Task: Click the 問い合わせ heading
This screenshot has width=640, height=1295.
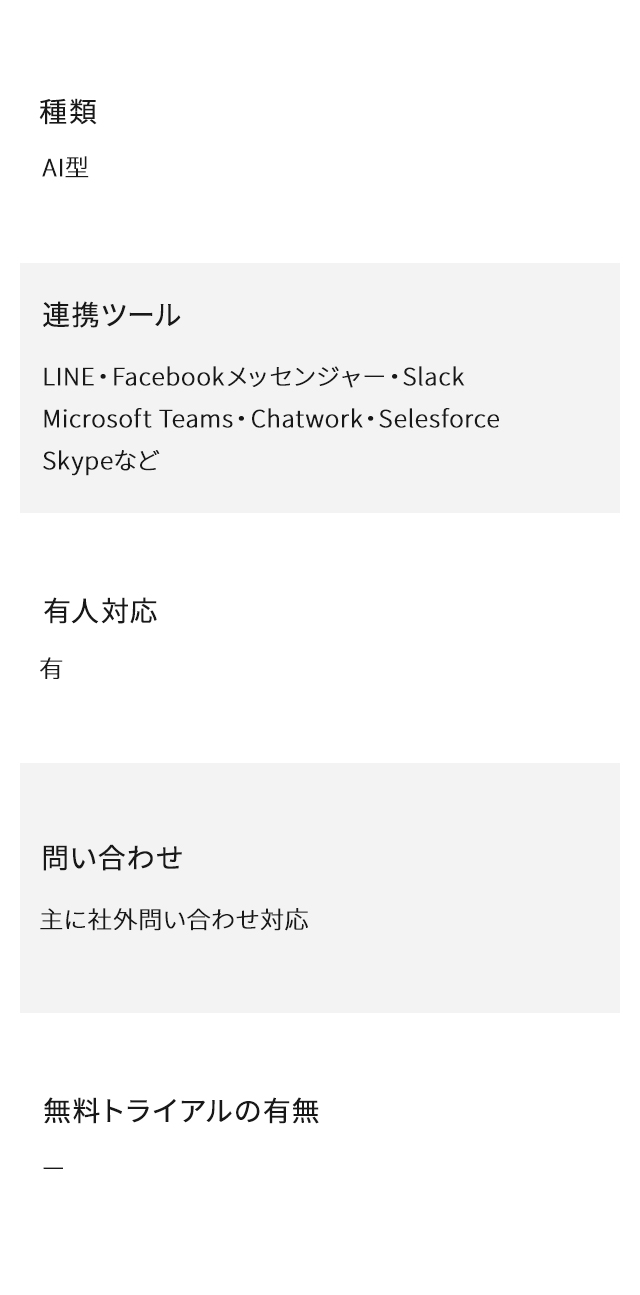Action: tap(112, 858)
